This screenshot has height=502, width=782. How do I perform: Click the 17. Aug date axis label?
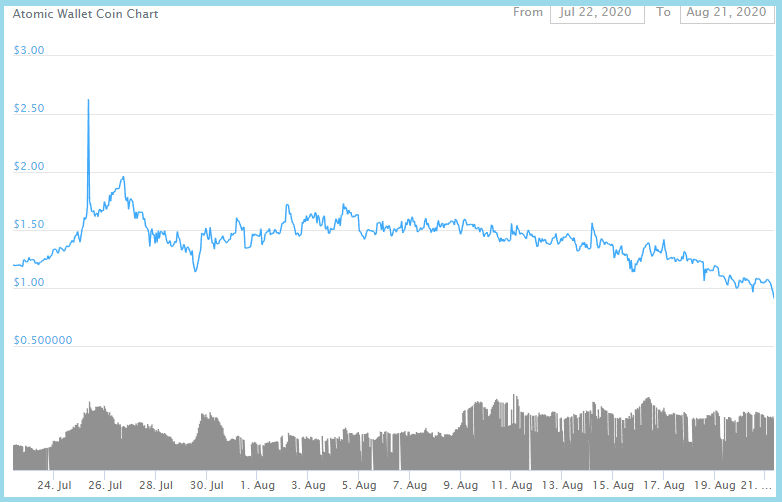[x=664, y=485]
